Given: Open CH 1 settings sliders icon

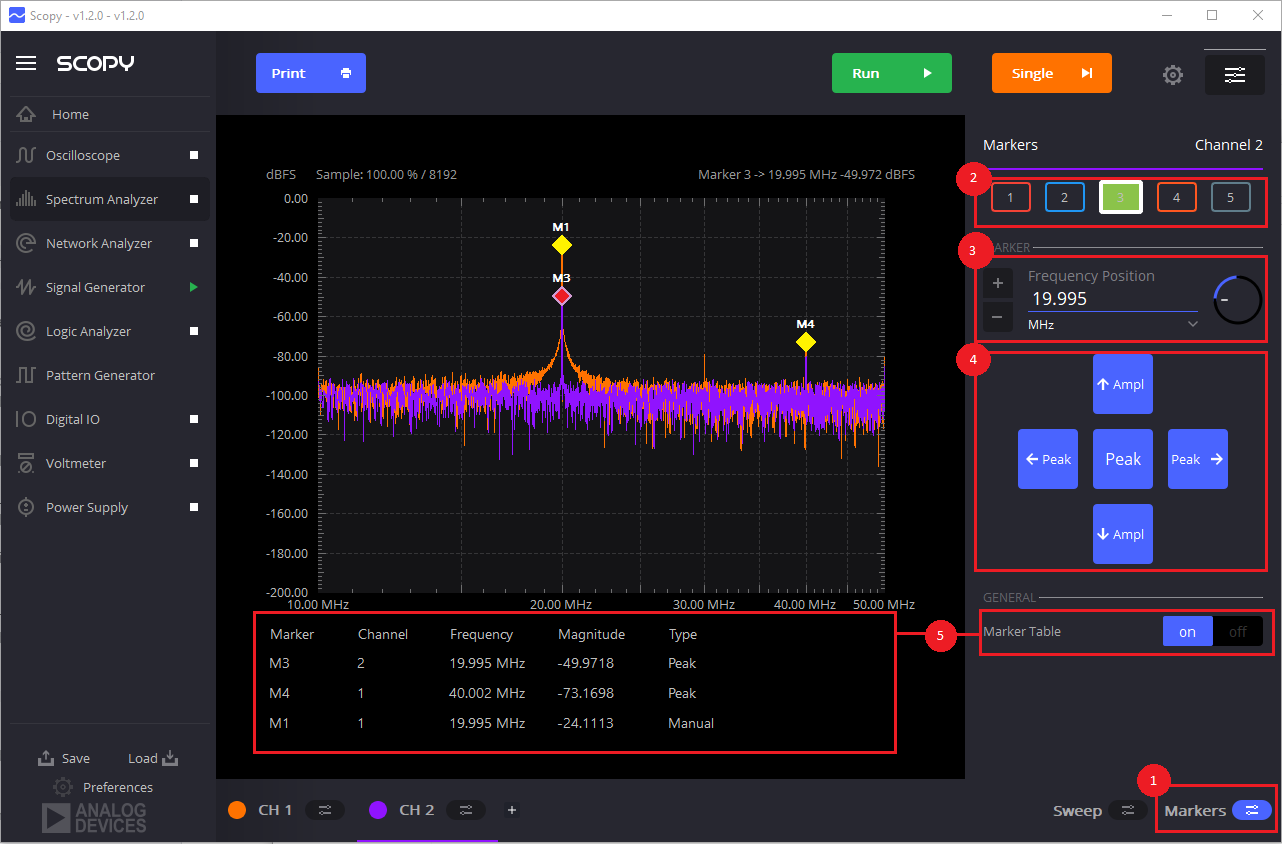Looking at the screenshot, I should 325,810.
